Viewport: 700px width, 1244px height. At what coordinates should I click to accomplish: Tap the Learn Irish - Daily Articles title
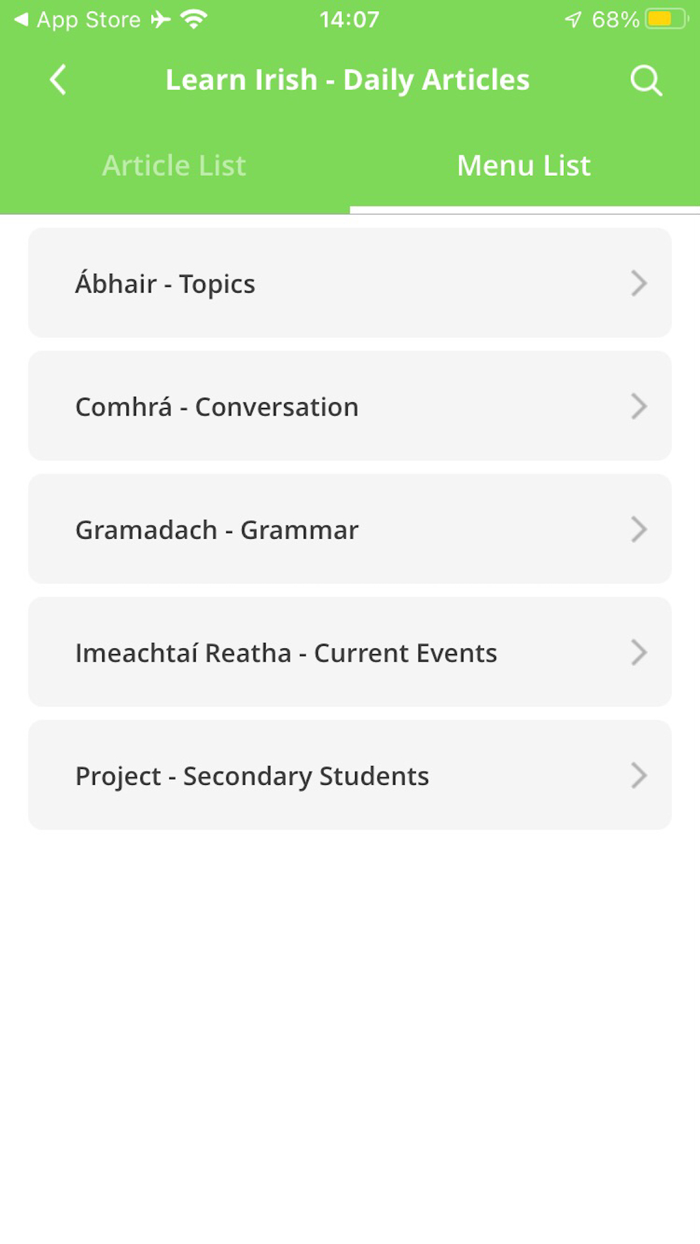pos(348,80)
